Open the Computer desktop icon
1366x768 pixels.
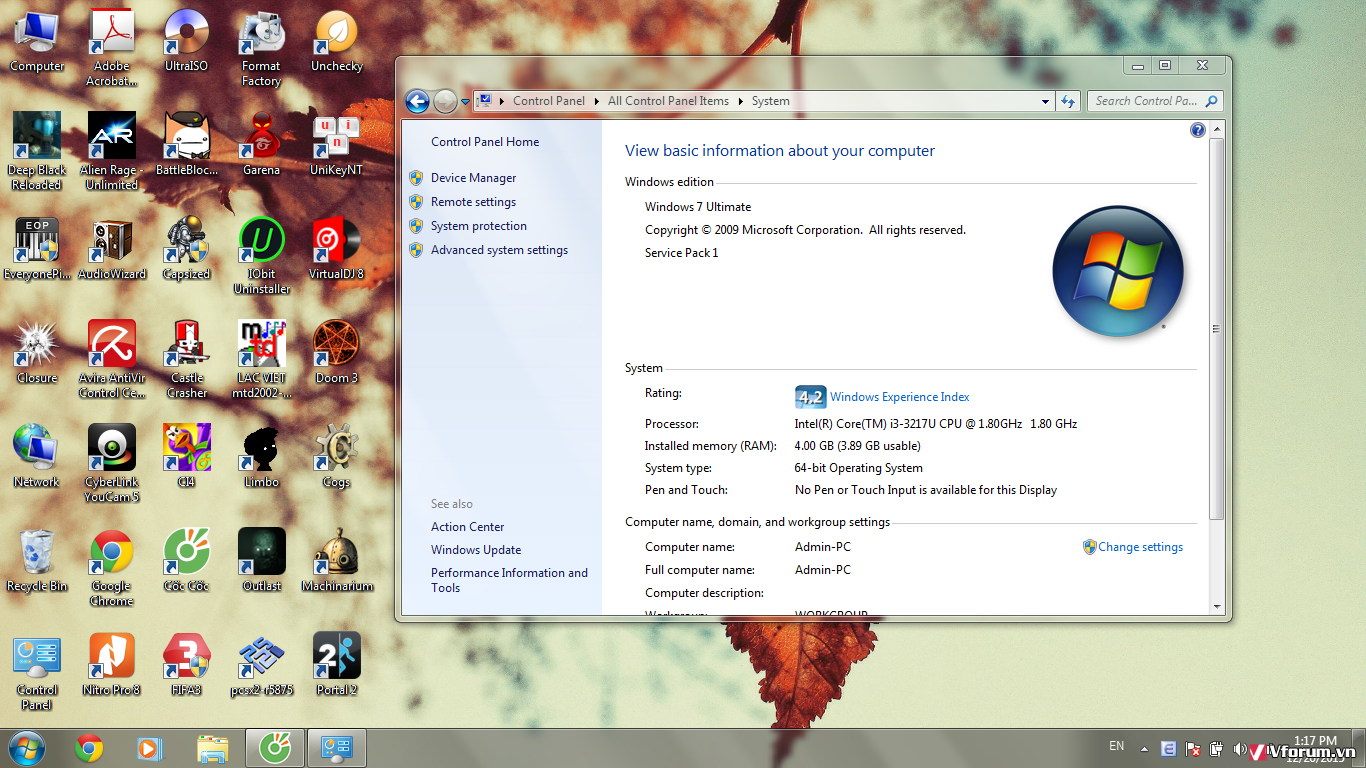click(37, 40)
